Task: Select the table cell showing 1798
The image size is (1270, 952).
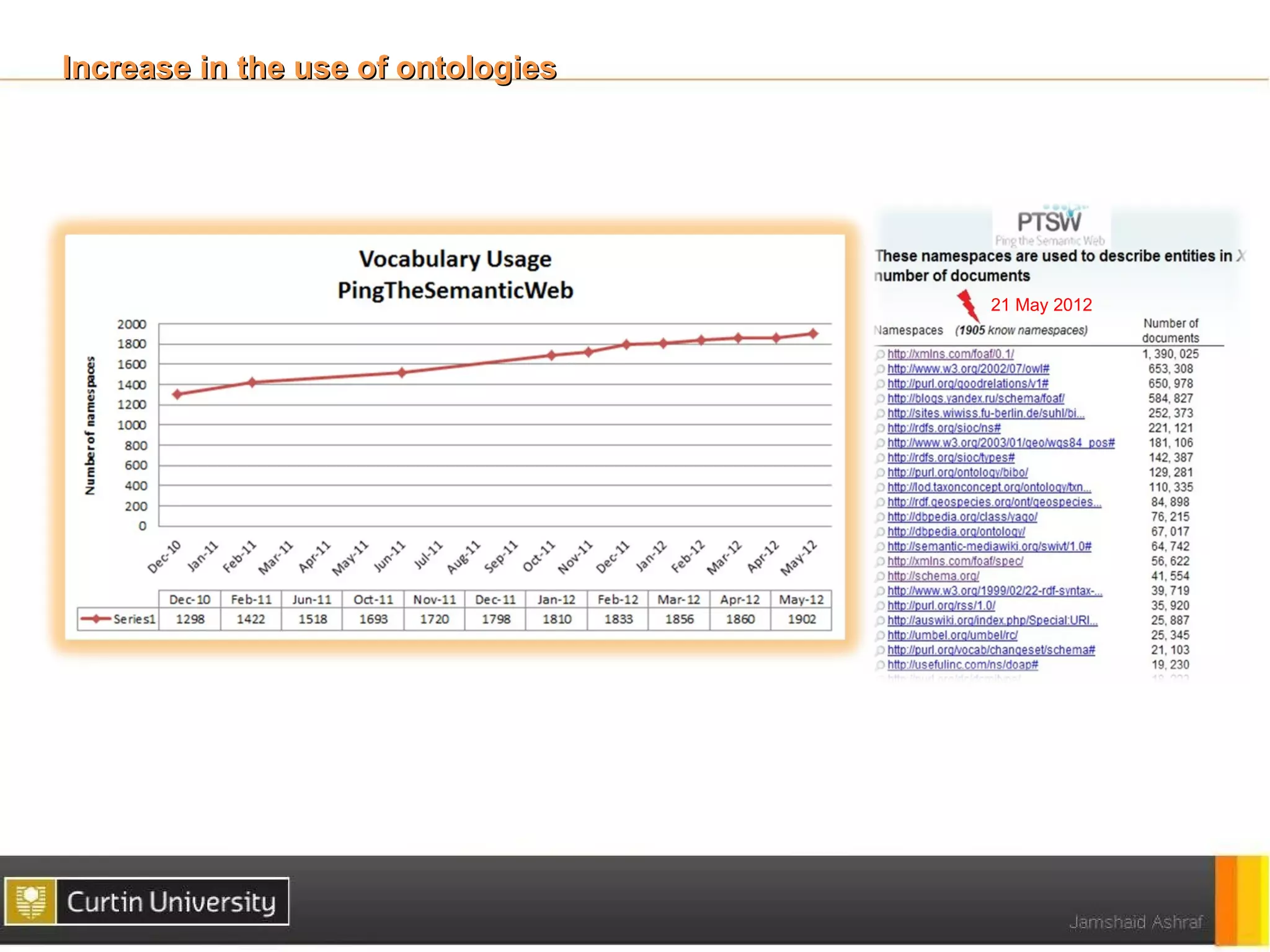Action: (x=495, y=619)
